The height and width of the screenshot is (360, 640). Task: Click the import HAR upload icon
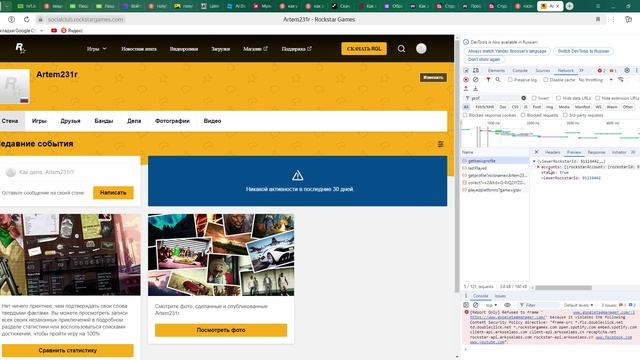[x=466, y=89]
